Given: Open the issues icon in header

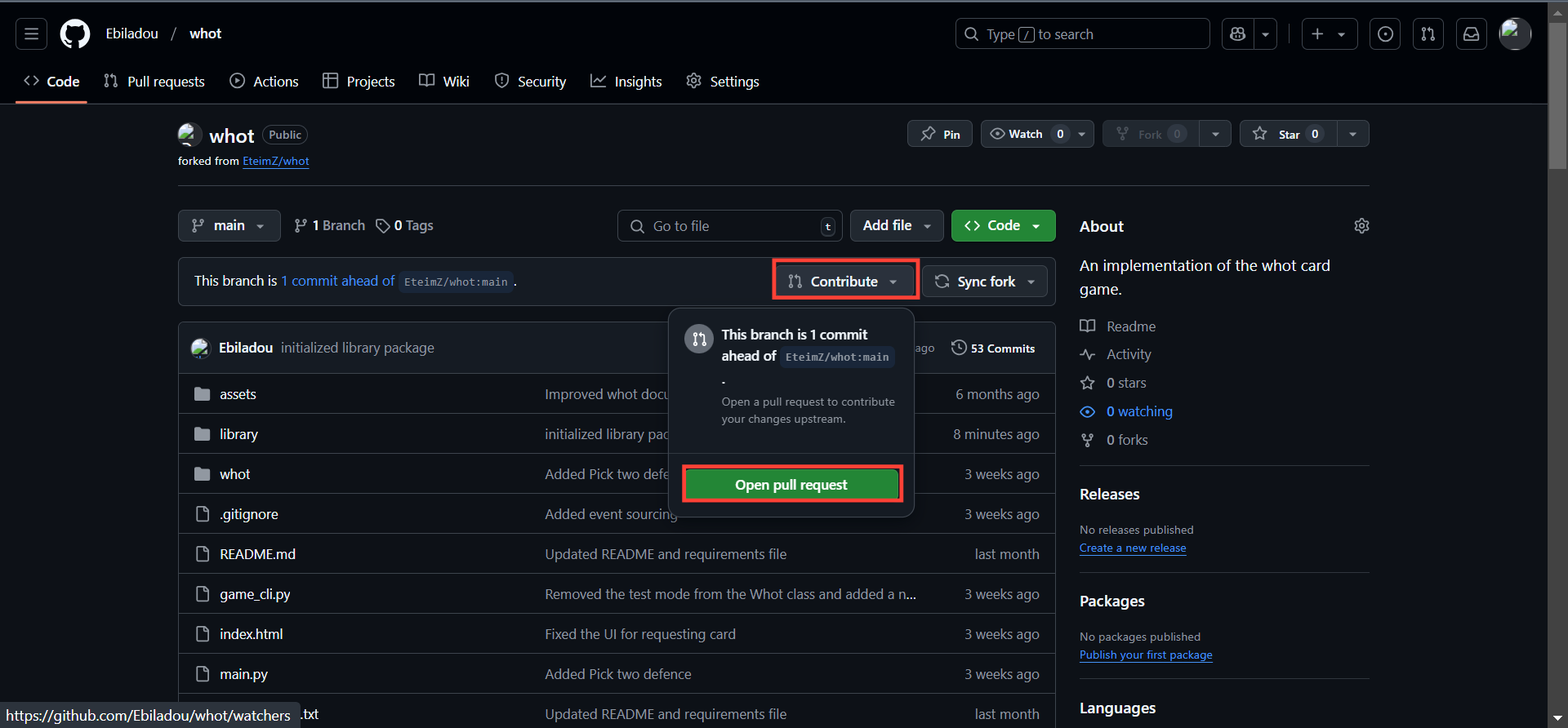Looking at the screenshot, I should (x=1385, y=34).
